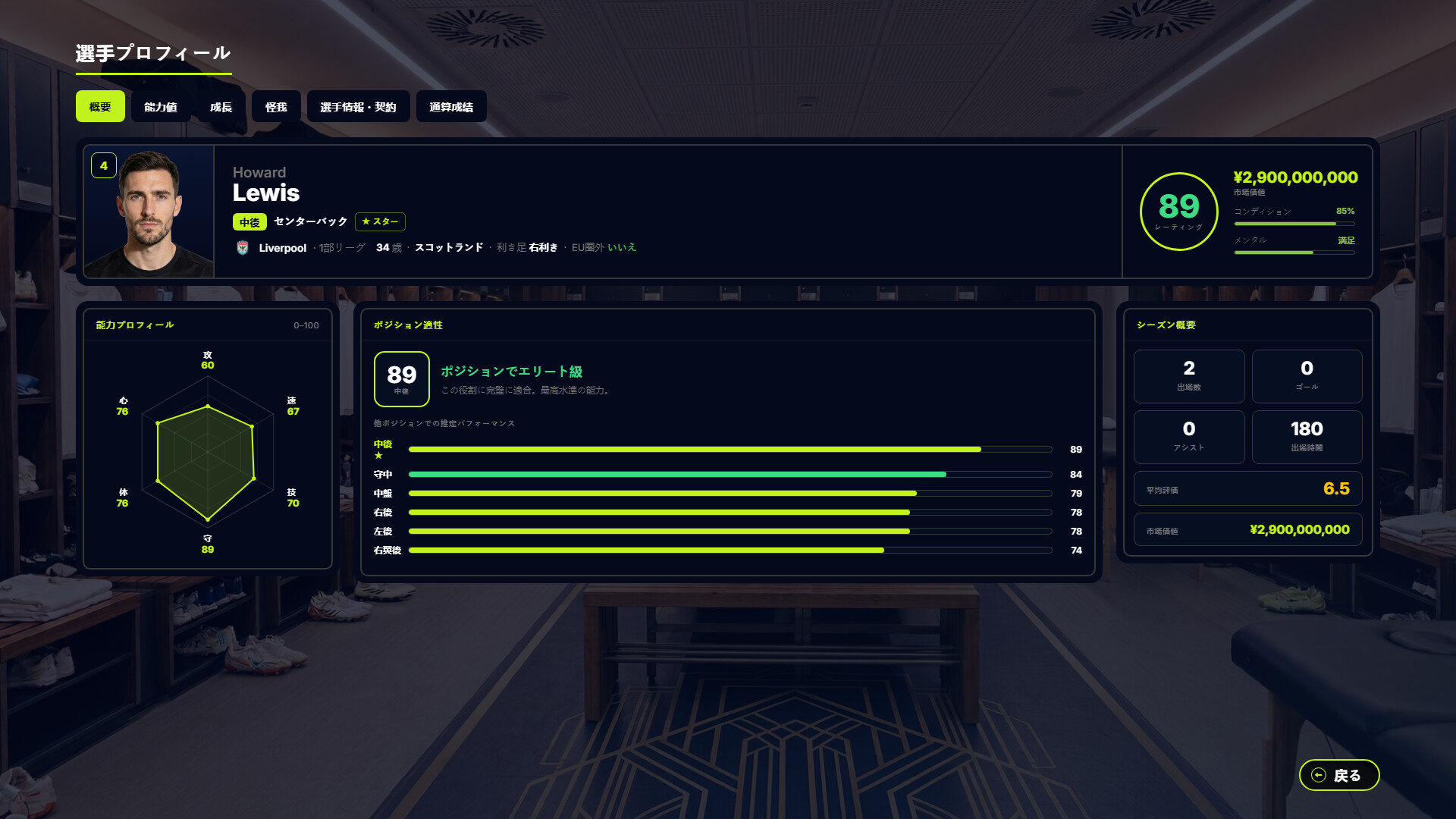The height and width of the screenshot is (819, 1456).
Task: Select the 概要 tab
Action: coord(100,107)
